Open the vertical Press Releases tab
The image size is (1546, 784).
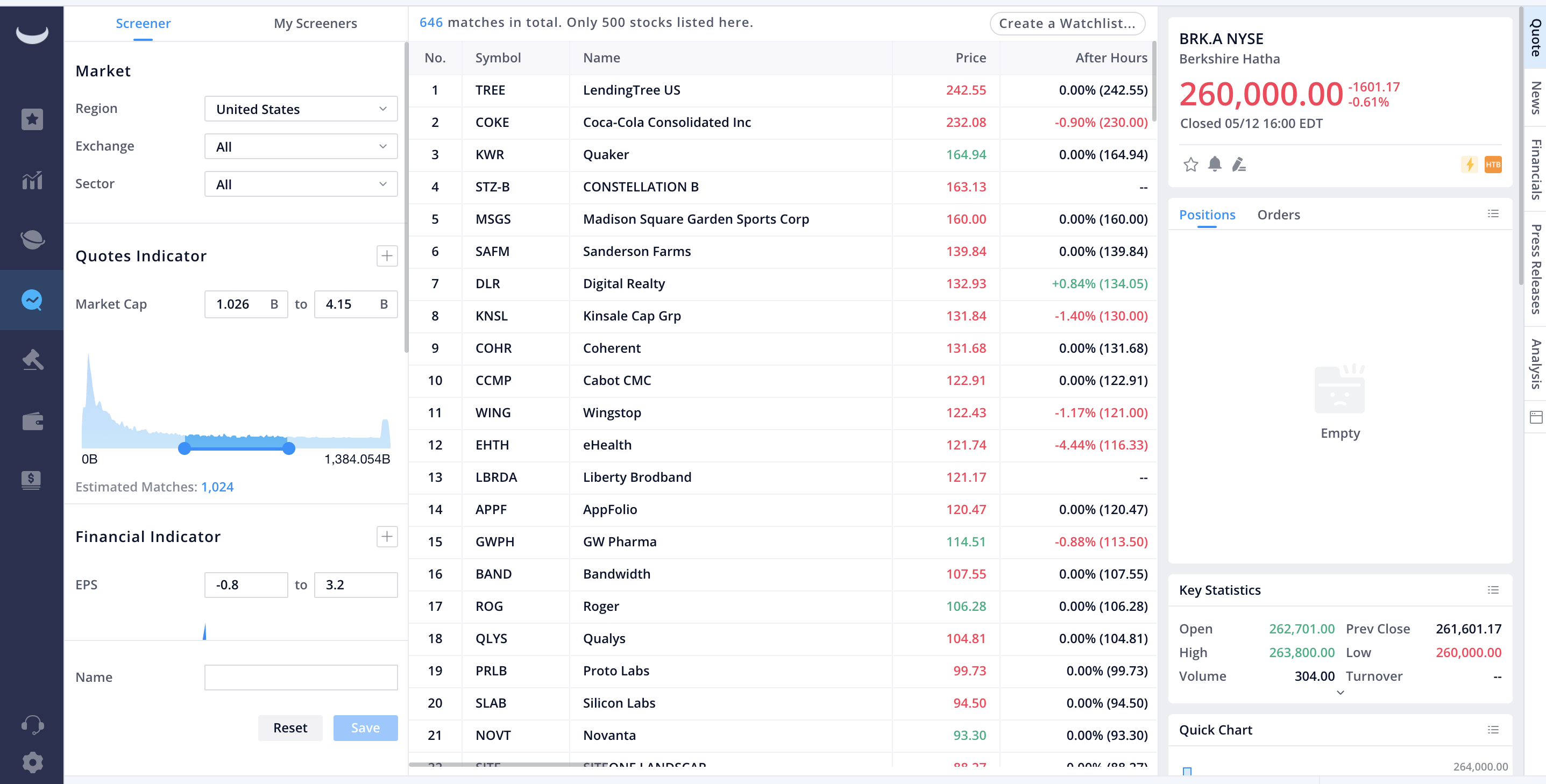coord(1536,269)
